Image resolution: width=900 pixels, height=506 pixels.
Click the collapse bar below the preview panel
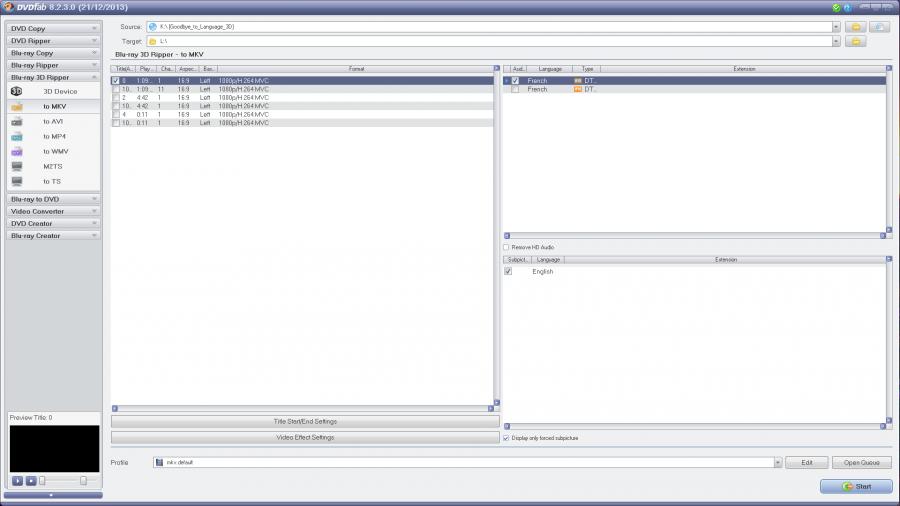pos(53,495)
